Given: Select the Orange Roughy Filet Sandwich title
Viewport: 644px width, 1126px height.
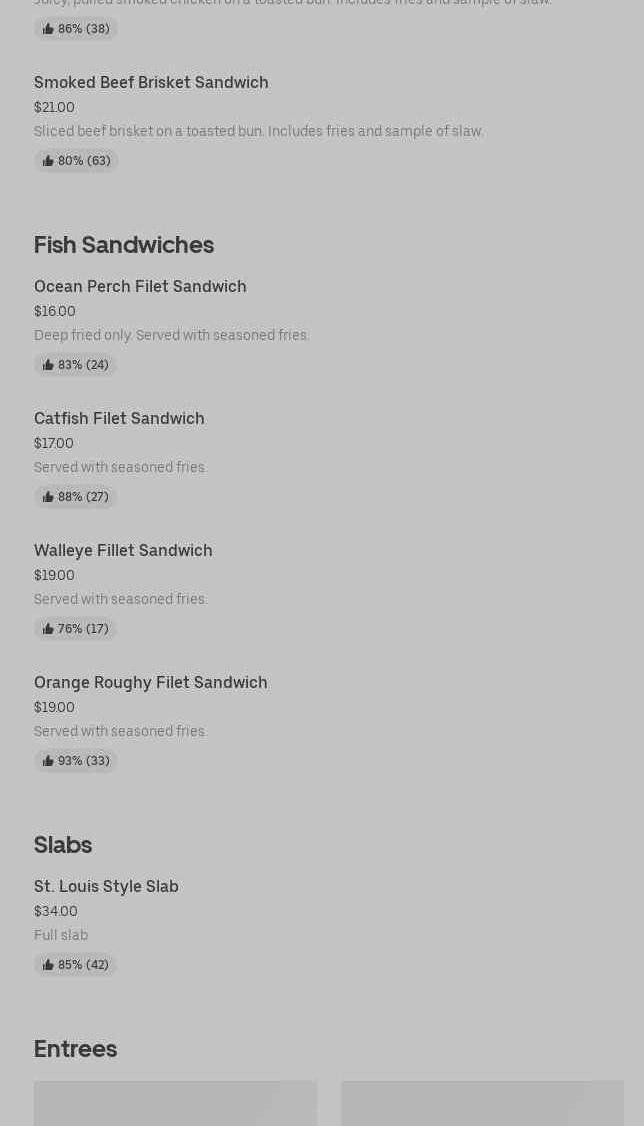Looking at the screenshot, I should [x=151, y=682].
